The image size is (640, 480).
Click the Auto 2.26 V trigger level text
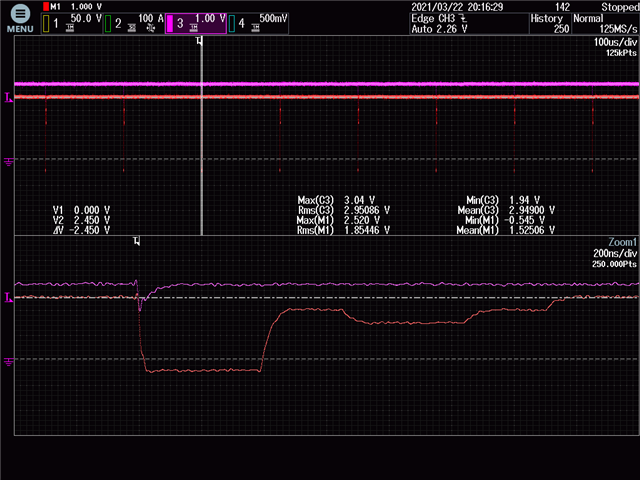pos(439,29)
